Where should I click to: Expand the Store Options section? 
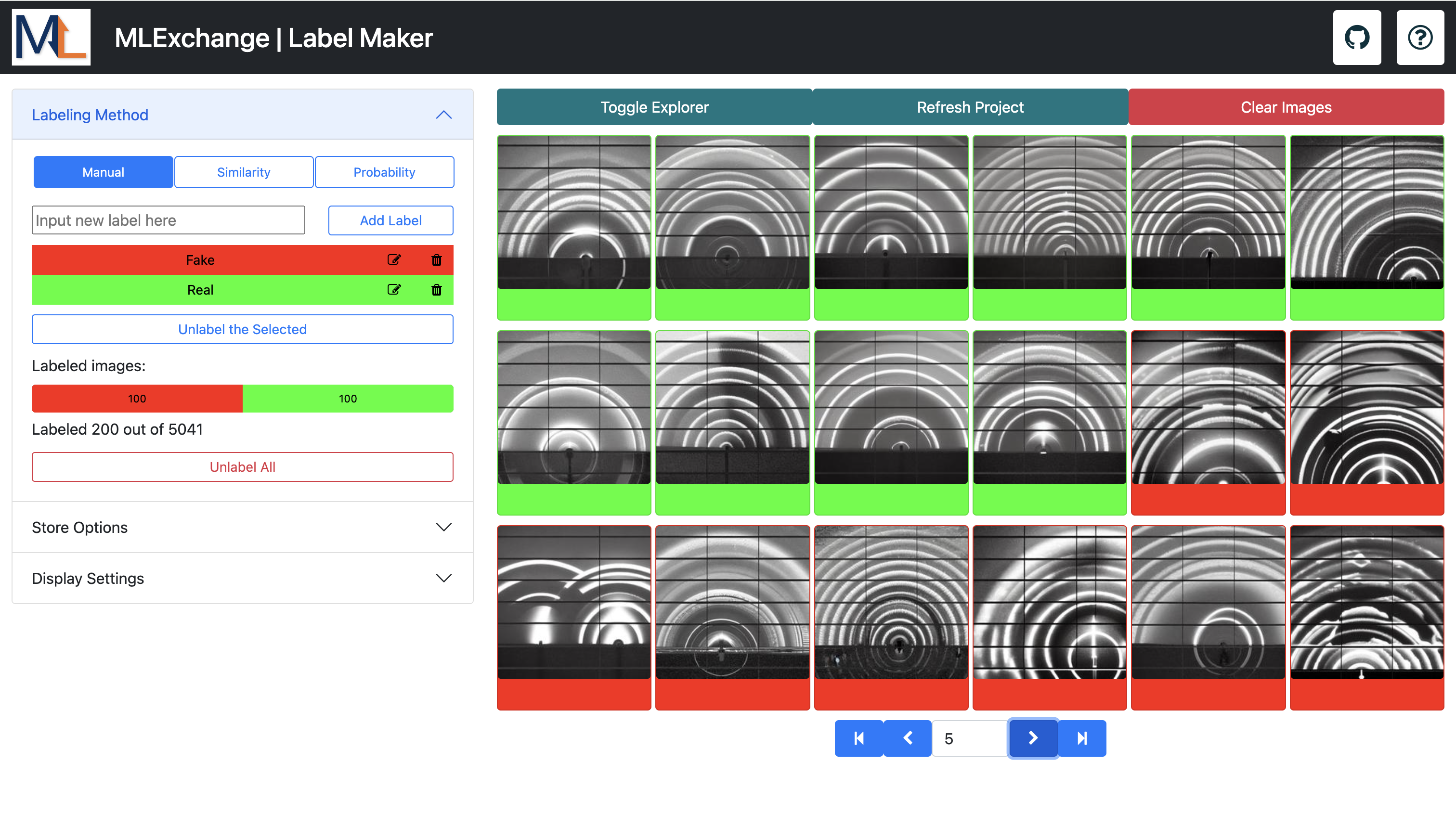coord(443,527)
